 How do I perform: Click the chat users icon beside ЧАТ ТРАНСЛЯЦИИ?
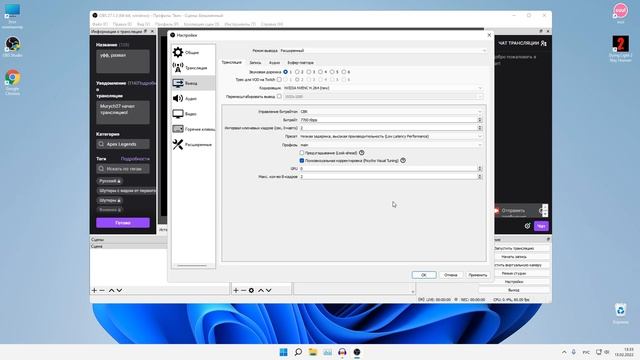coord(543,43)
